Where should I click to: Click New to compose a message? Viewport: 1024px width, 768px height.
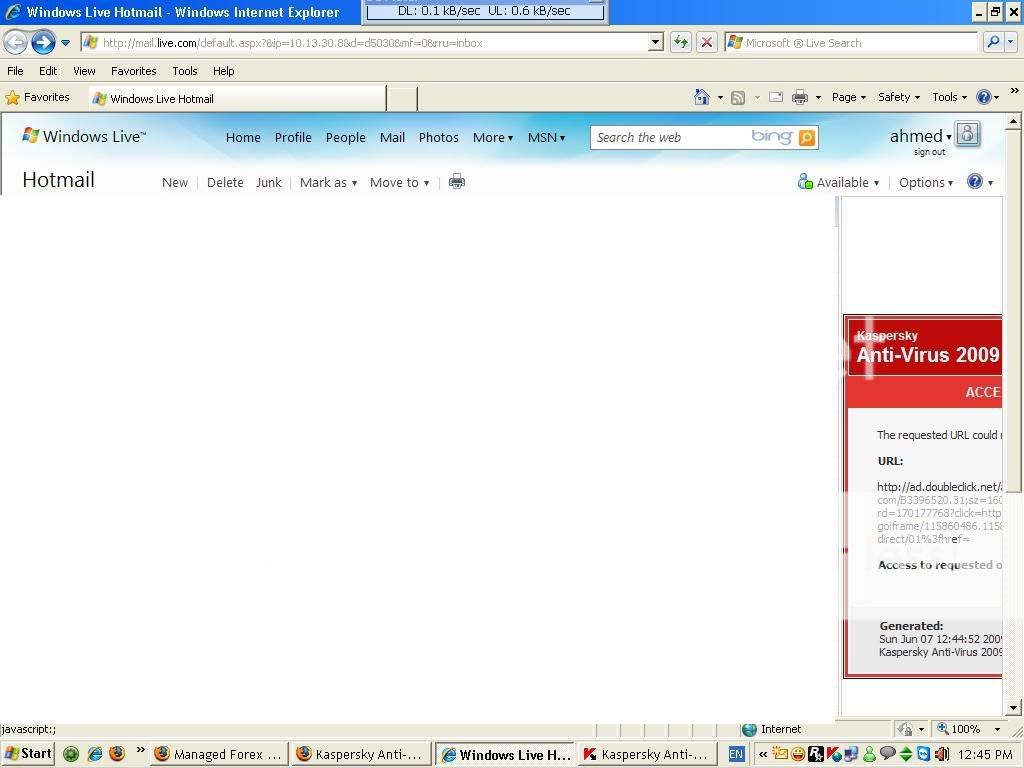(x=175, y=183)
